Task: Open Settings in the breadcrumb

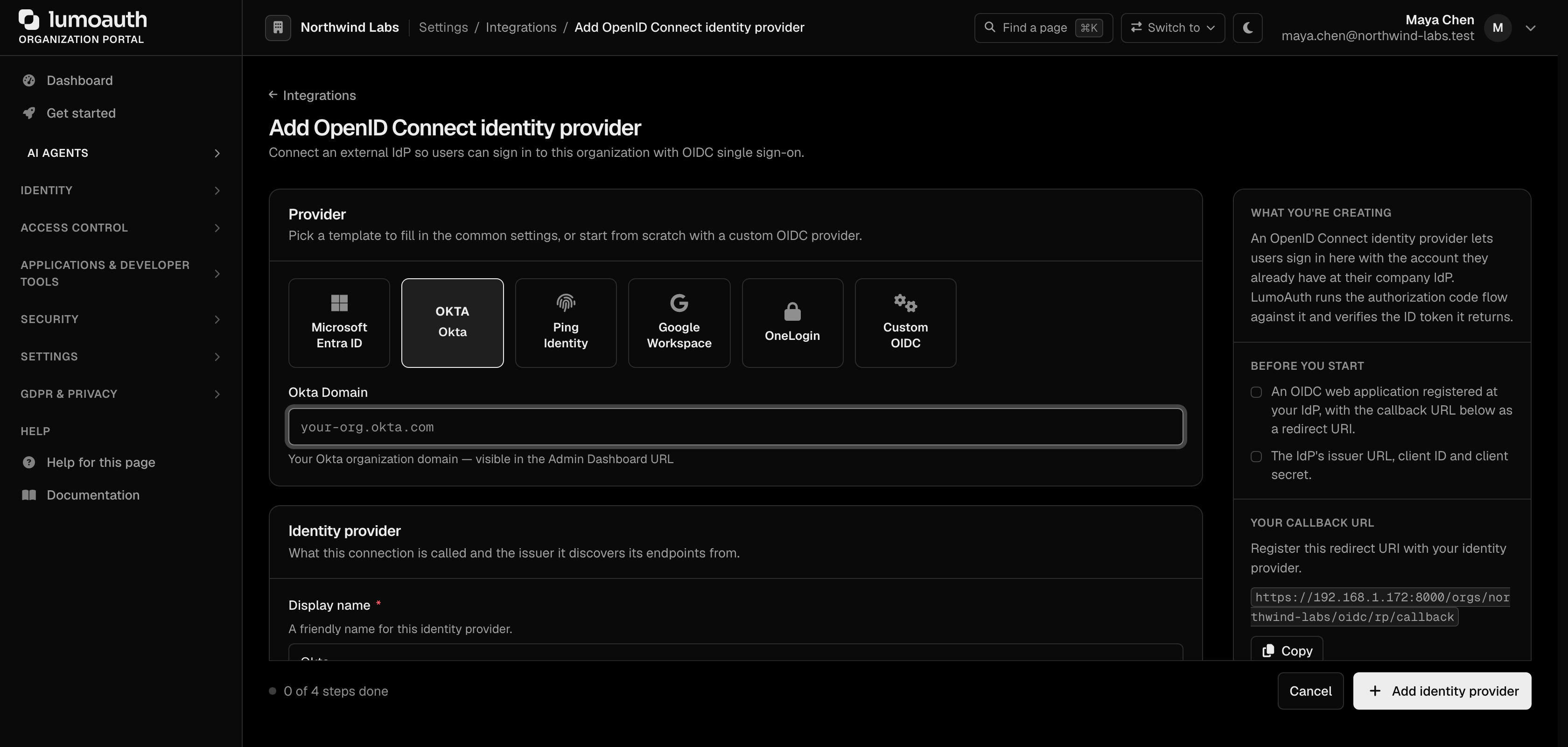Action: tap(443, 28)
